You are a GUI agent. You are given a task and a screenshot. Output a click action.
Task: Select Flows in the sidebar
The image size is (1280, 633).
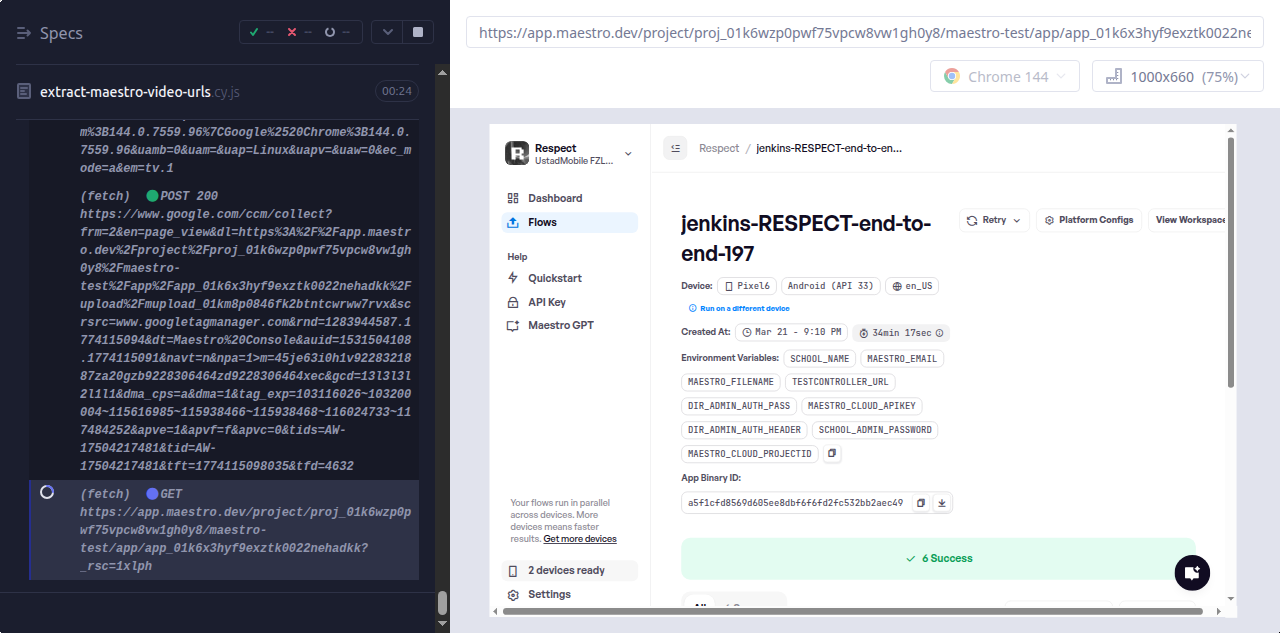(542, 222)
